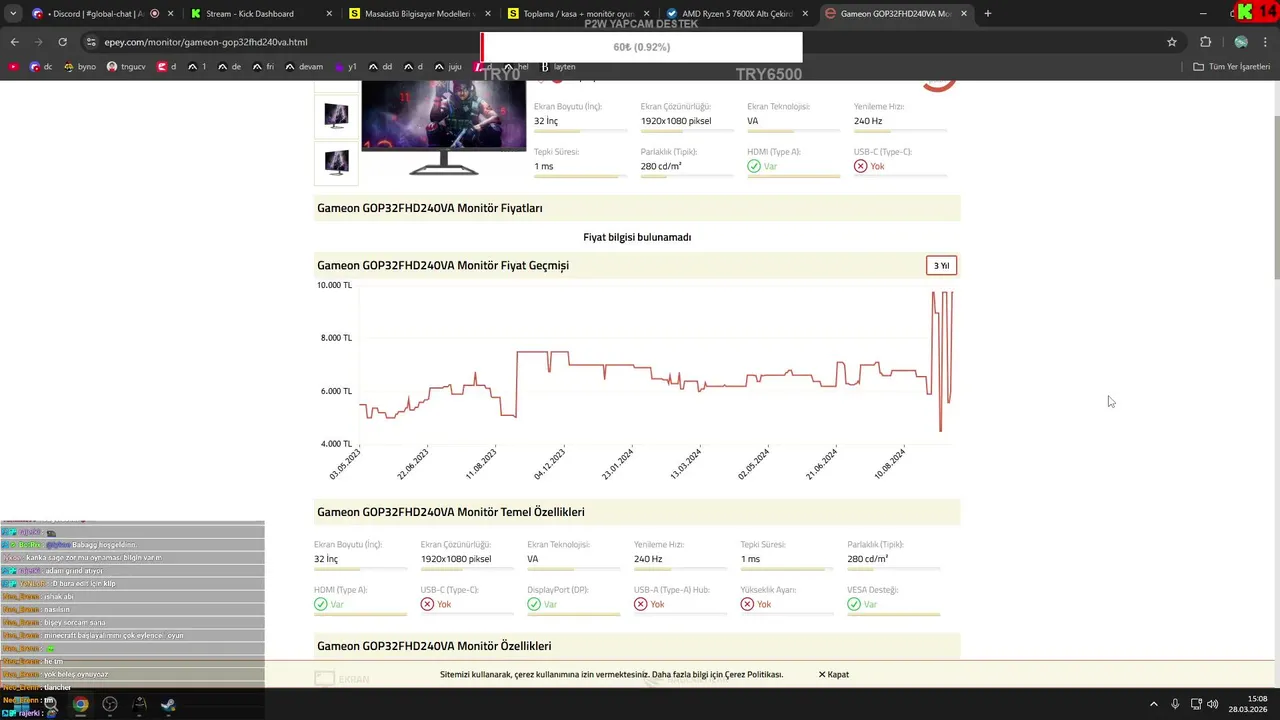Open the 'devam' bookmark

(x=304, y=67)
